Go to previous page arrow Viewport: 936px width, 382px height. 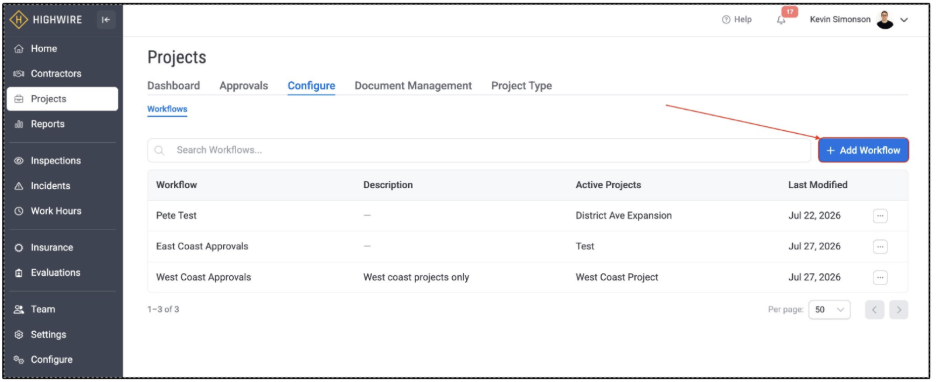pos(875,310)
